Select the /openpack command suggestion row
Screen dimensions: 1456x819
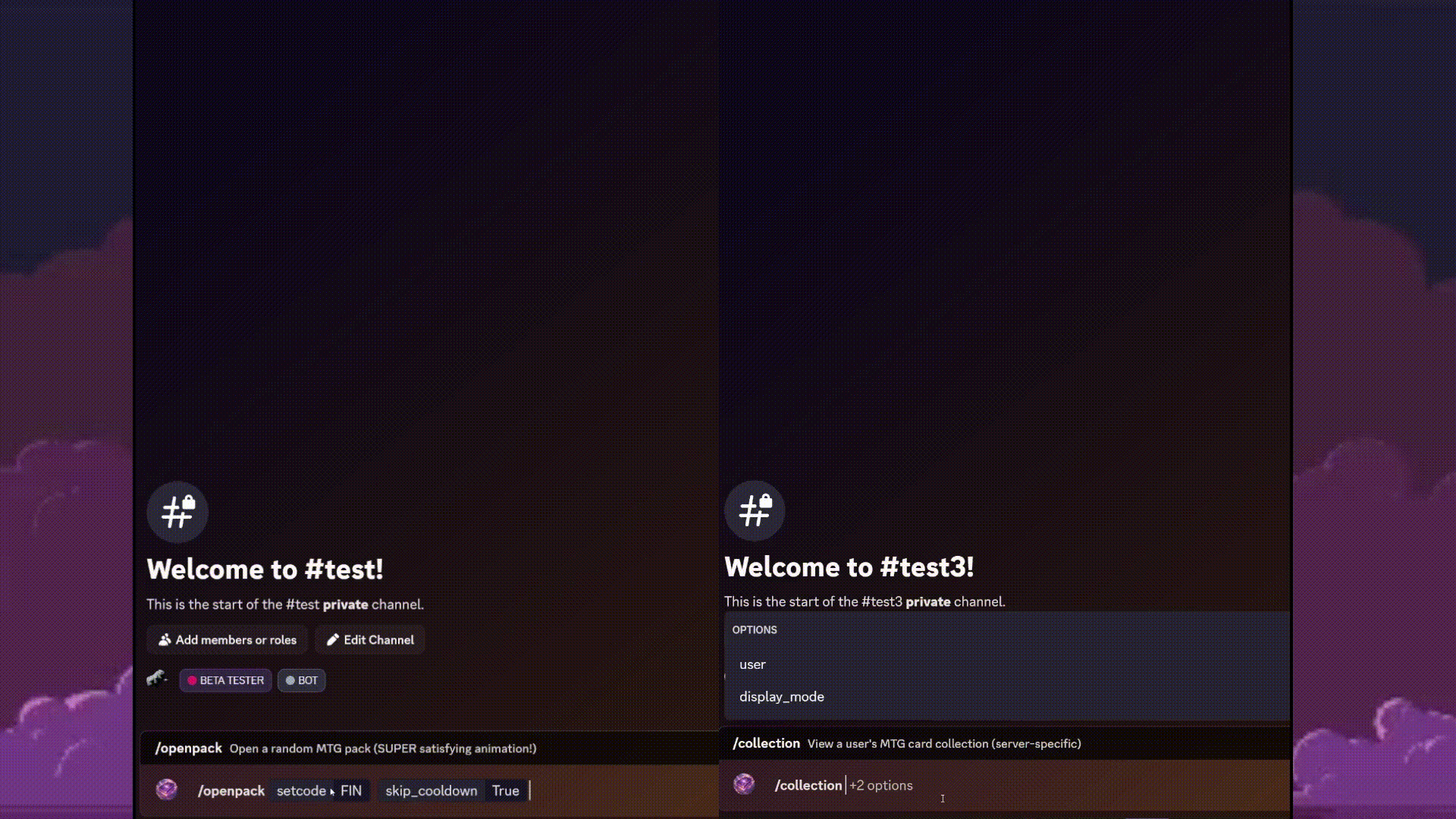point(429,748)
